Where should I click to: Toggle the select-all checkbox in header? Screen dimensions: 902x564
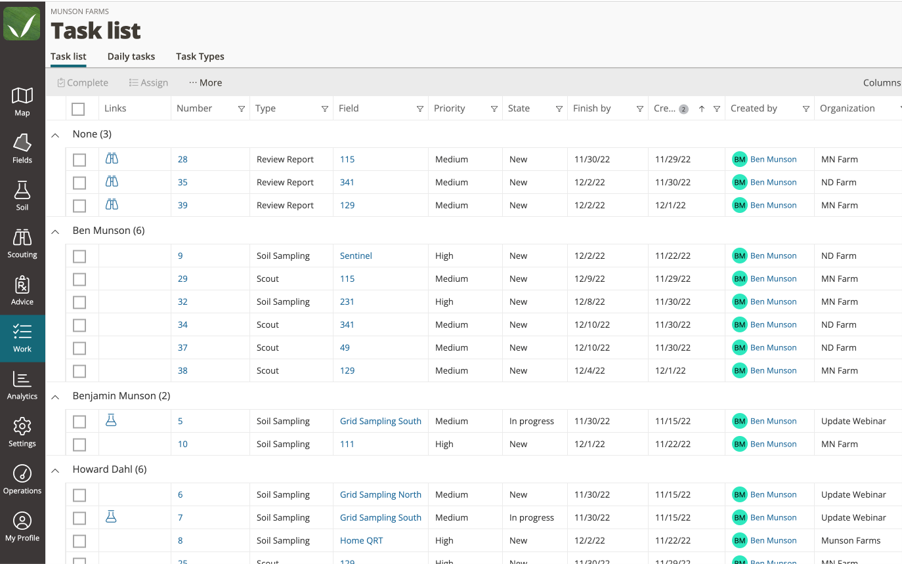[x=78, y=109]
